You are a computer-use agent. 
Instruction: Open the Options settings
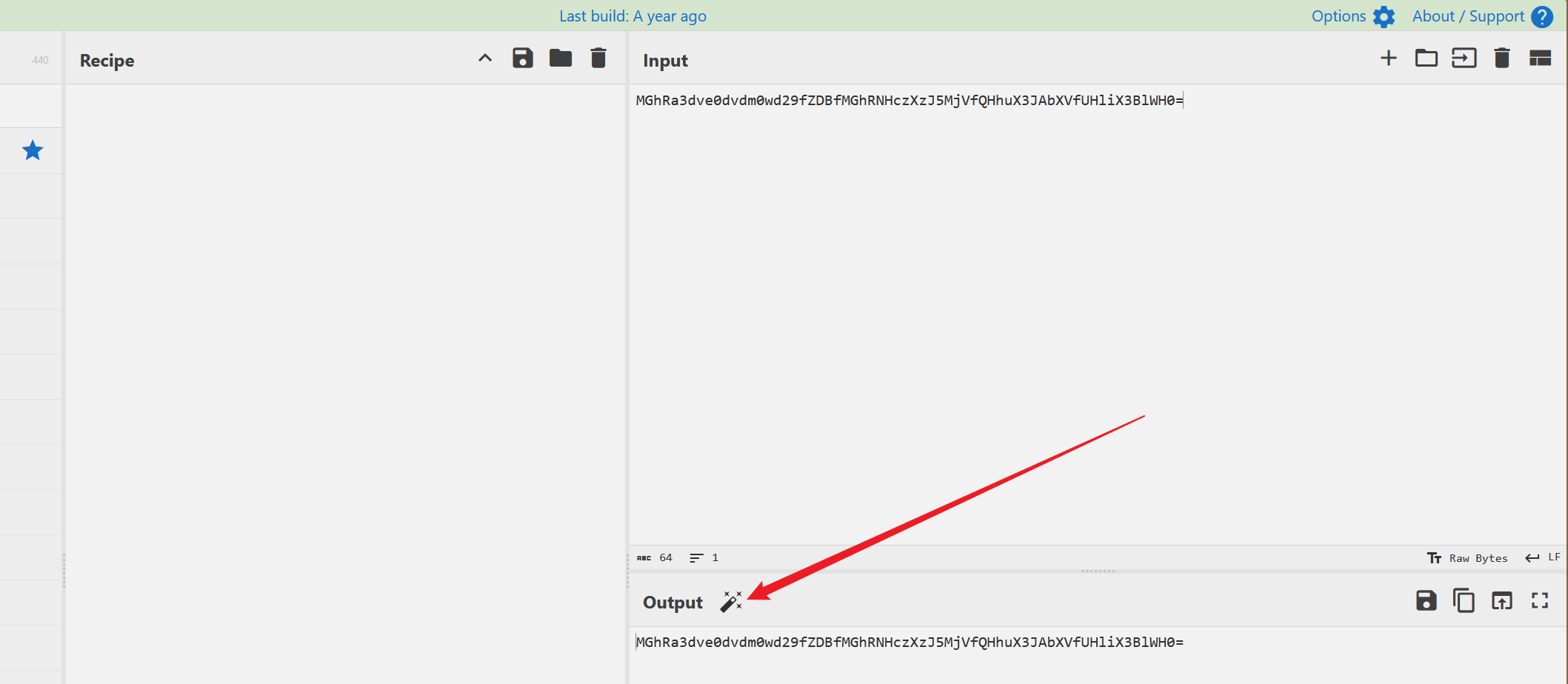point(1352,16)
